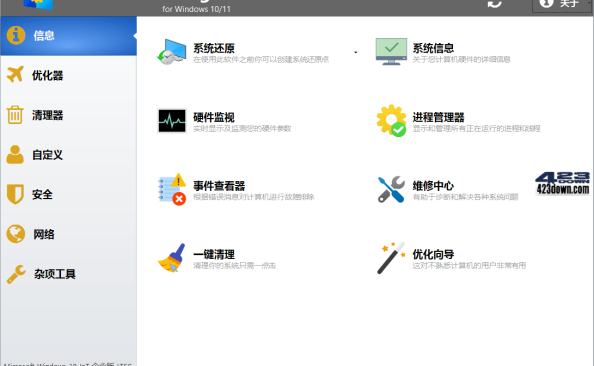Viewport: 594px width, 366px height.
Task: Open the 网络 sidebar section
Action: (69, 234)
